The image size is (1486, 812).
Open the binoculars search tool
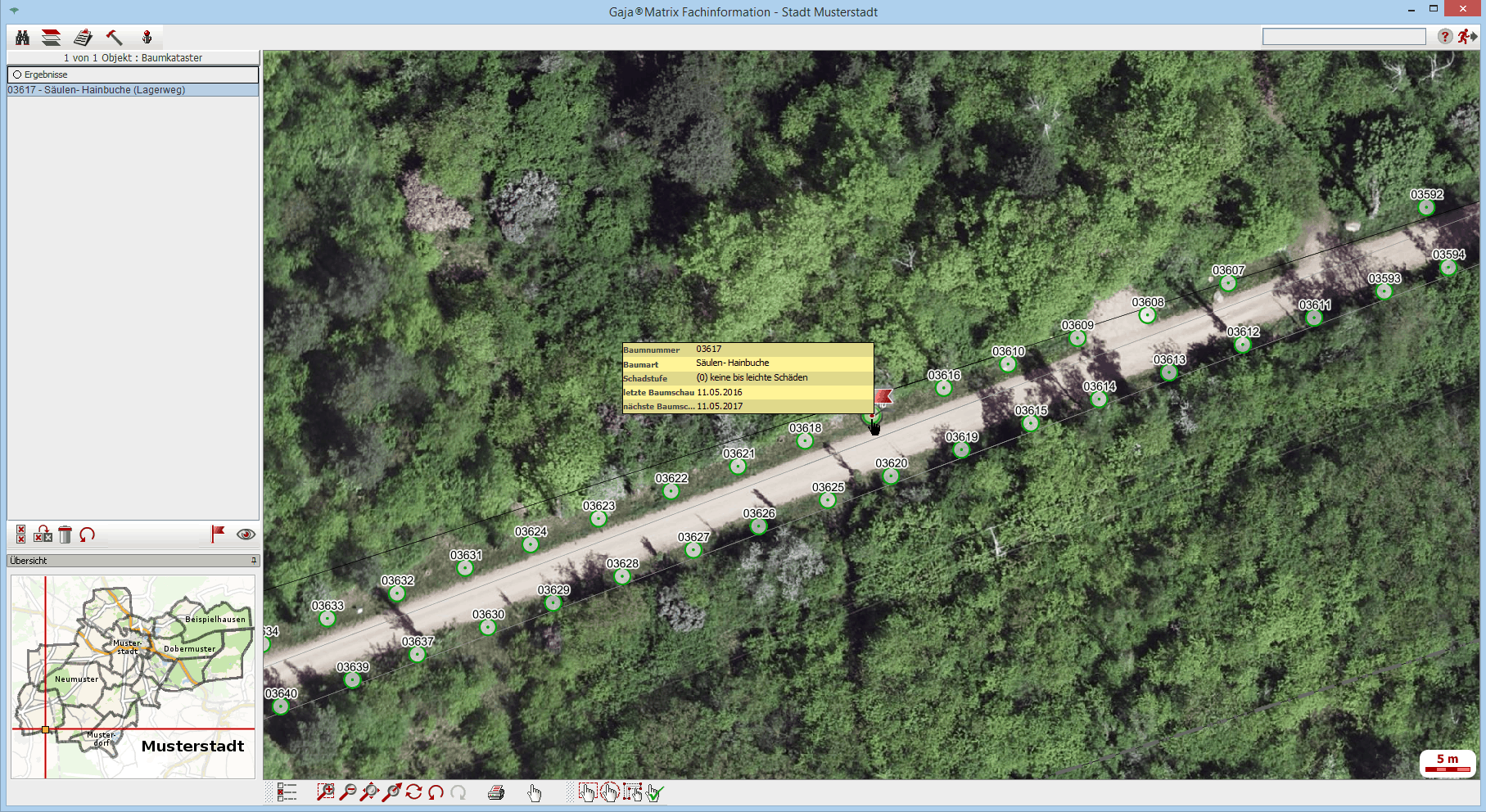(22, 37)
